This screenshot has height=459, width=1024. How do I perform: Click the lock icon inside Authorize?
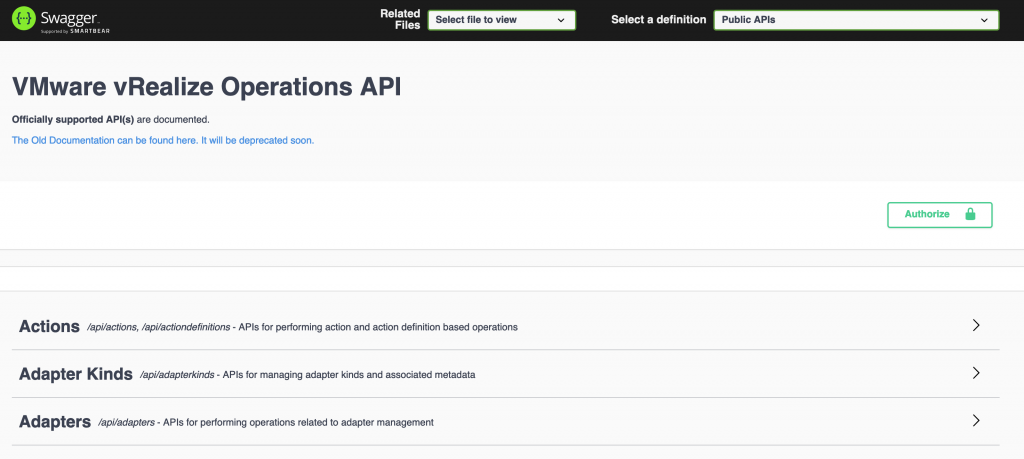969,214
